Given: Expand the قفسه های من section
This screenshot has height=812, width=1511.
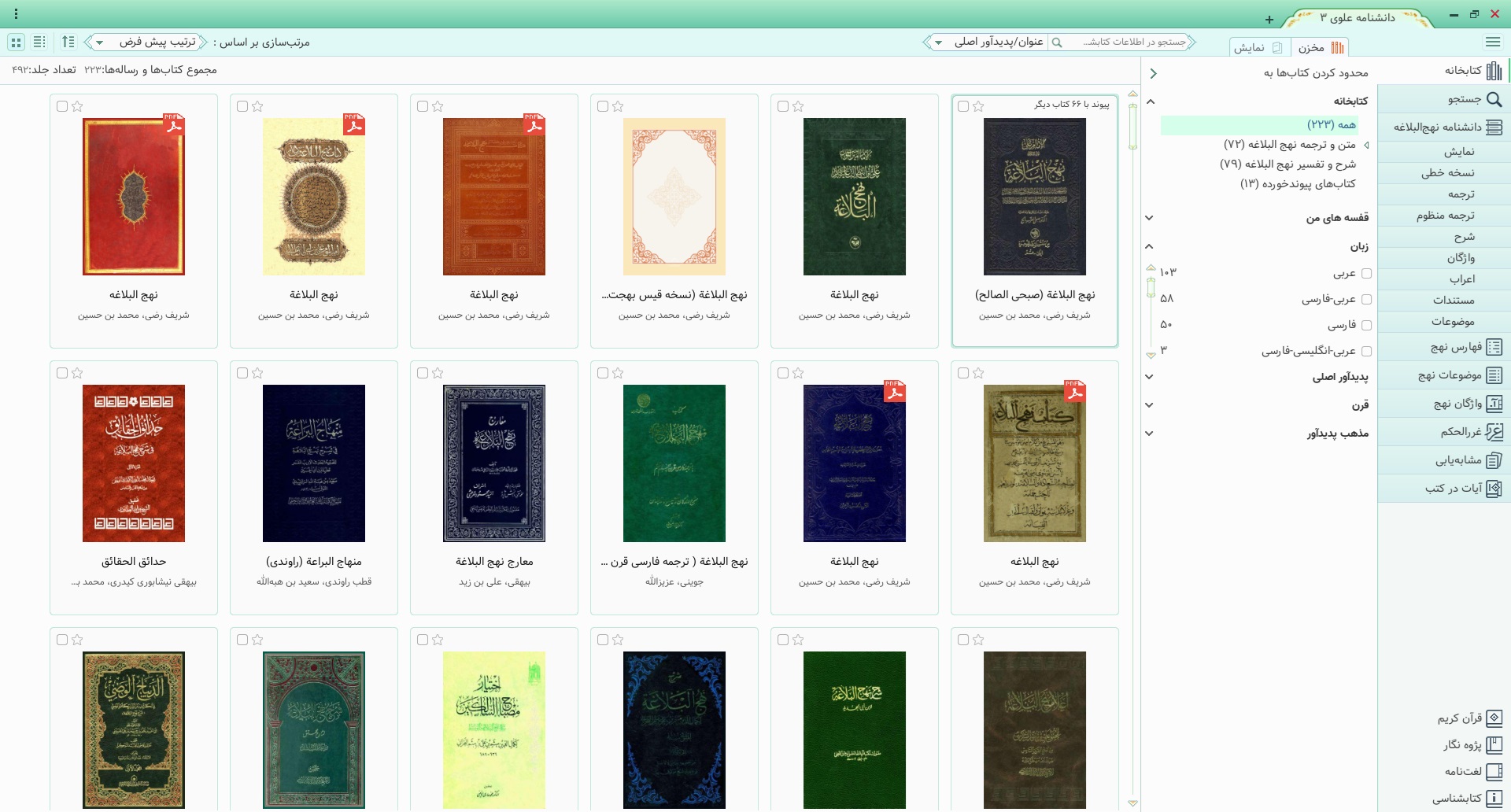Looking at the screenshot, I should pos(1150,218).
